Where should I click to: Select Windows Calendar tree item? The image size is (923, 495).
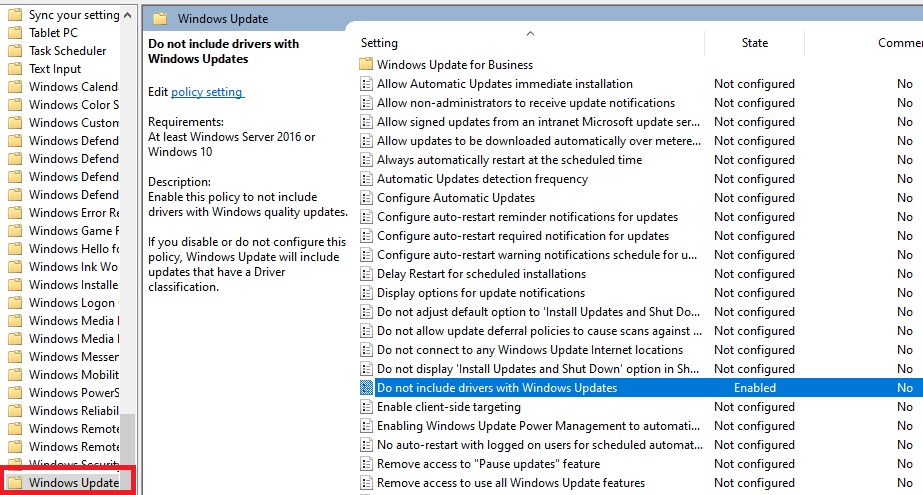(74, 87)
